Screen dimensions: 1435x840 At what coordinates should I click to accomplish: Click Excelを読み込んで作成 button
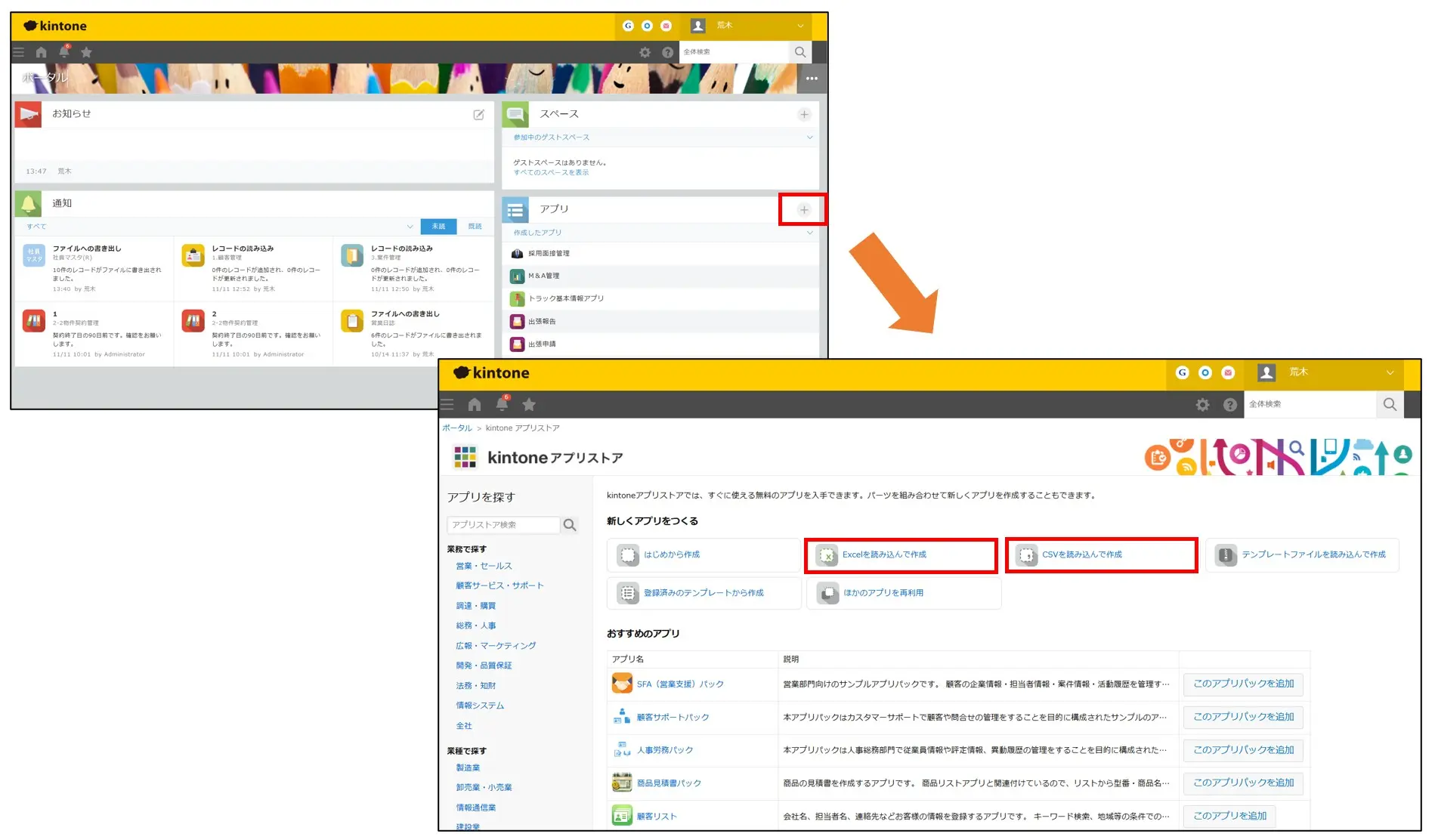(x=901, y=555)
